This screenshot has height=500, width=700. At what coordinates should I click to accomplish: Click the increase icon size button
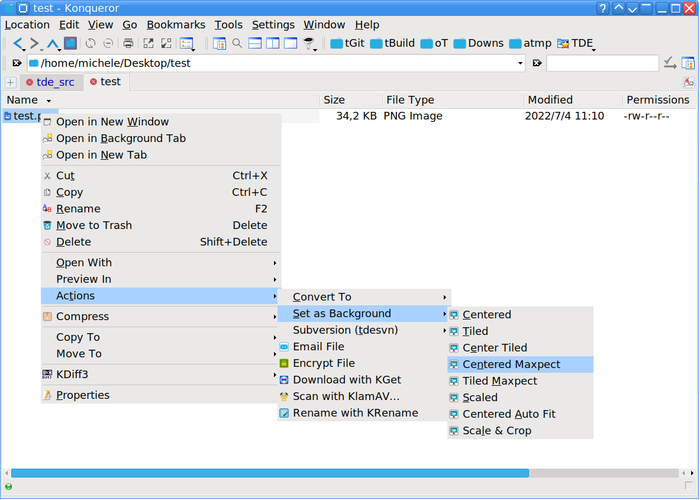tap(148, 43)
